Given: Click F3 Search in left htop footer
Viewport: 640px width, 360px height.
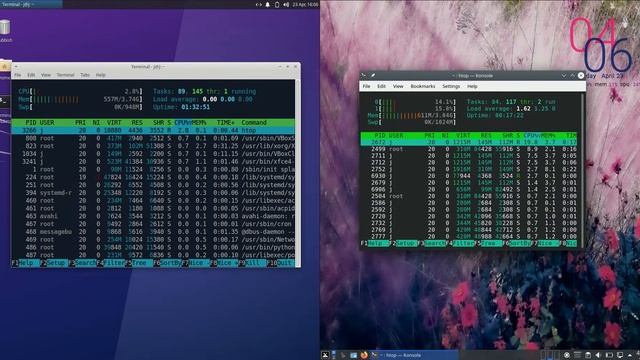Looking at the screenshot, I should coord(83,263).
